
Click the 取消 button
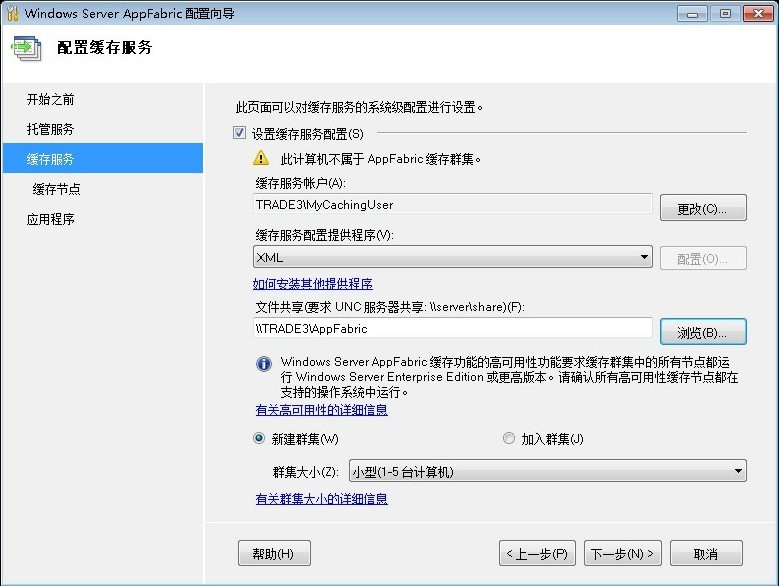click(x=706, y=553)
